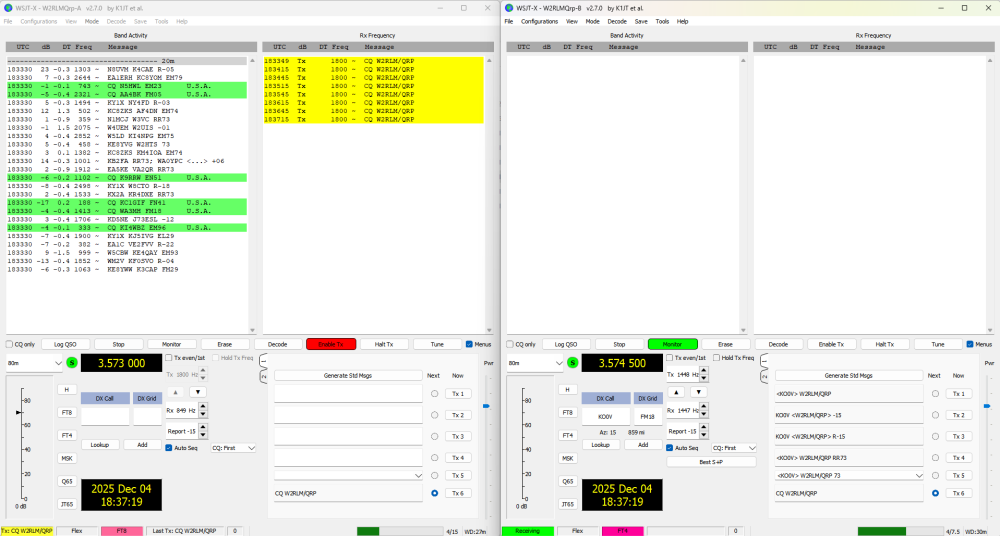
Task: Switch to FT4 mode button in window B
Action: (568, 436)
